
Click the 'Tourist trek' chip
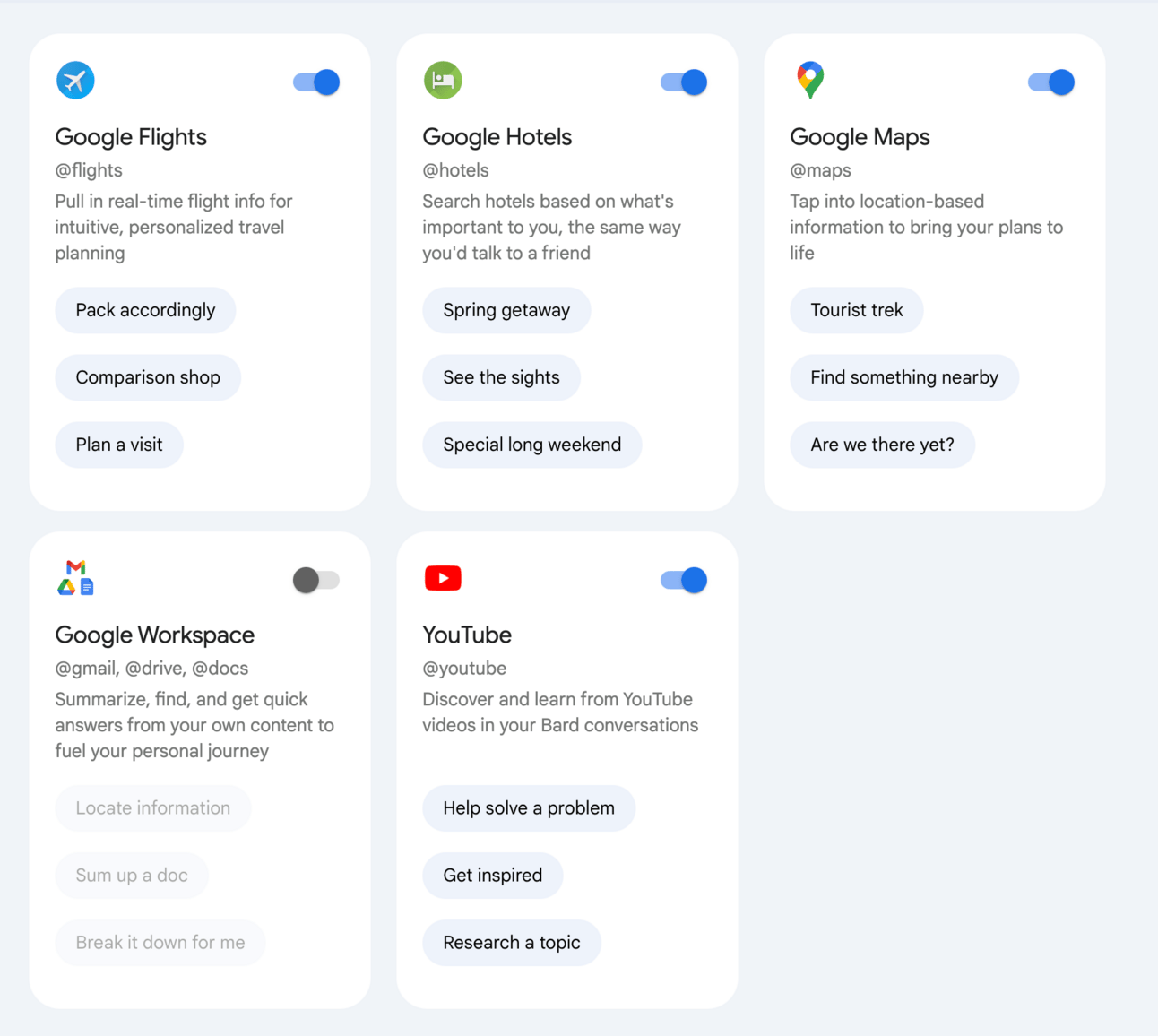857,310
